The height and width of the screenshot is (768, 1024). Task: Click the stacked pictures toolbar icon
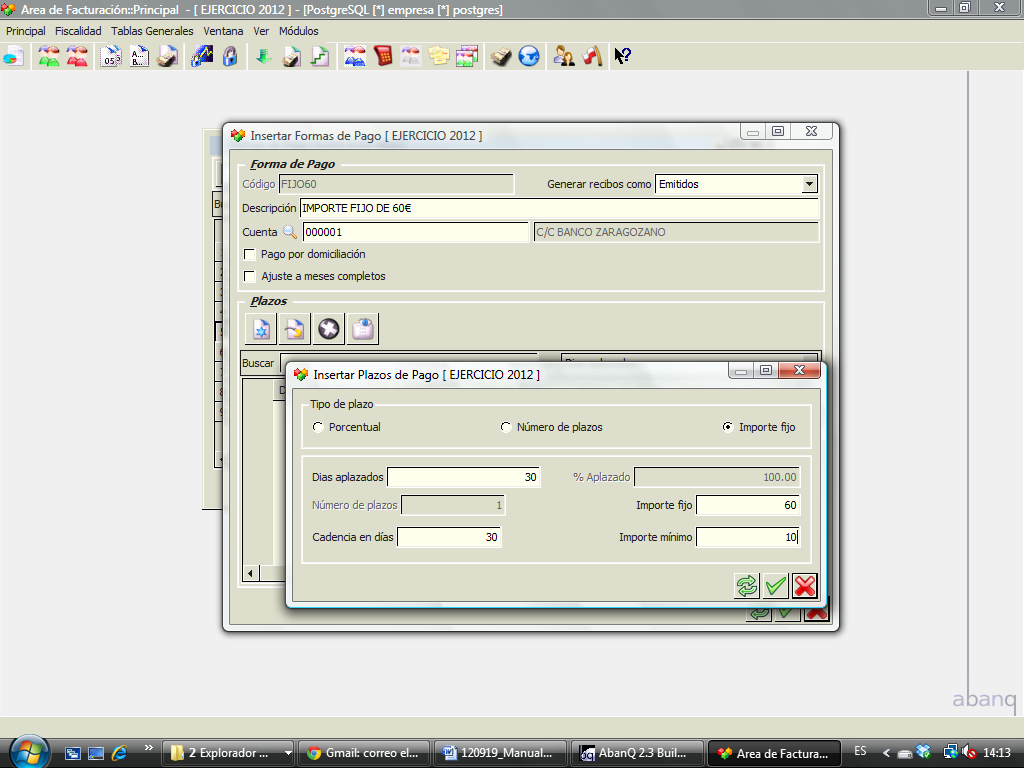coord(467,57)
